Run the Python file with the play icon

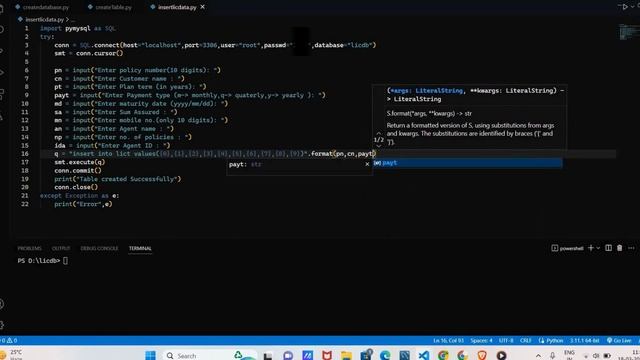click(624, 7)
